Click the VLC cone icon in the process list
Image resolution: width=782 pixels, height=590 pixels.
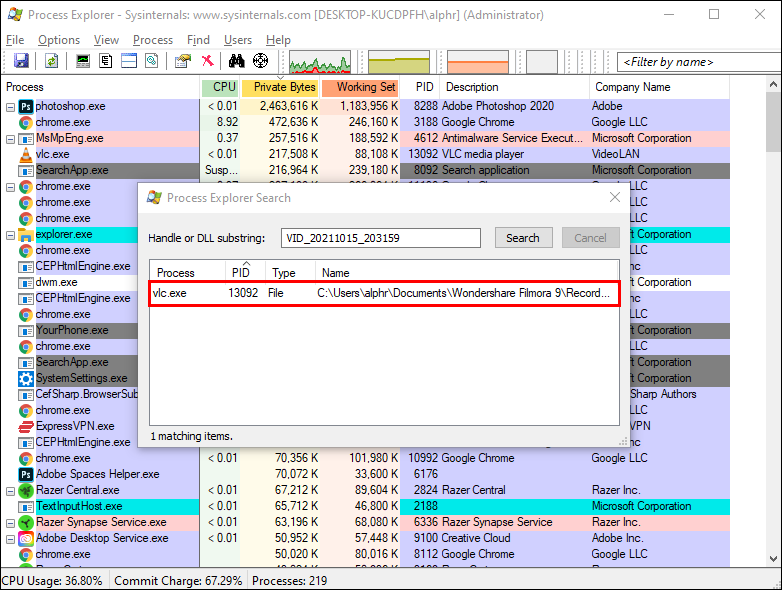click(26, 154)
